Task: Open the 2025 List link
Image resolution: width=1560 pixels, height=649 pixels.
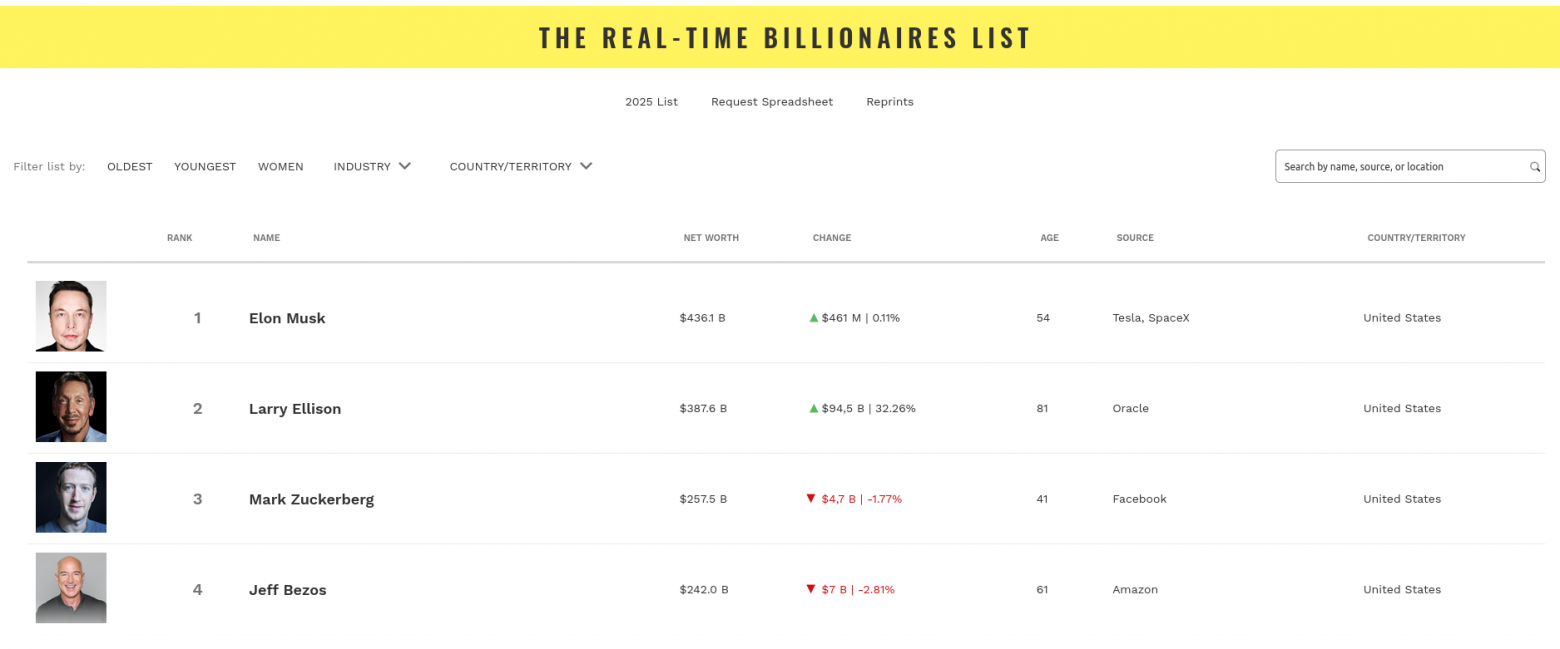Action: click(651, 102)
